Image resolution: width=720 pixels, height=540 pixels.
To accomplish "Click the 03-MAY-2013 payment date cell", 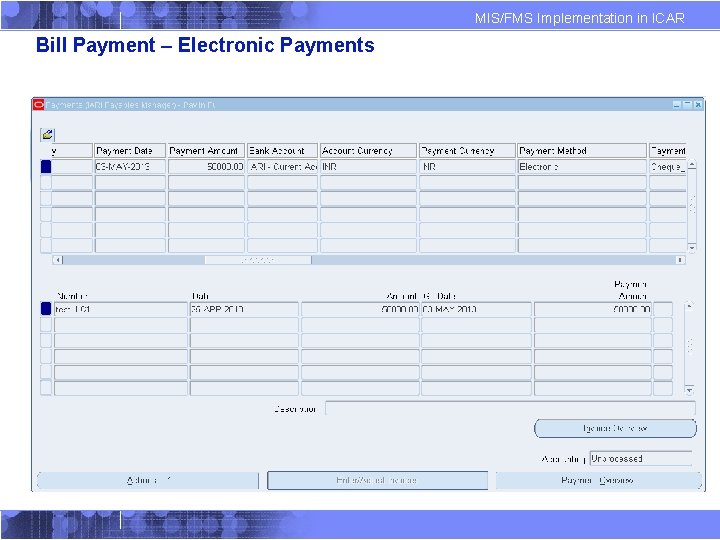I will (130, 167).
